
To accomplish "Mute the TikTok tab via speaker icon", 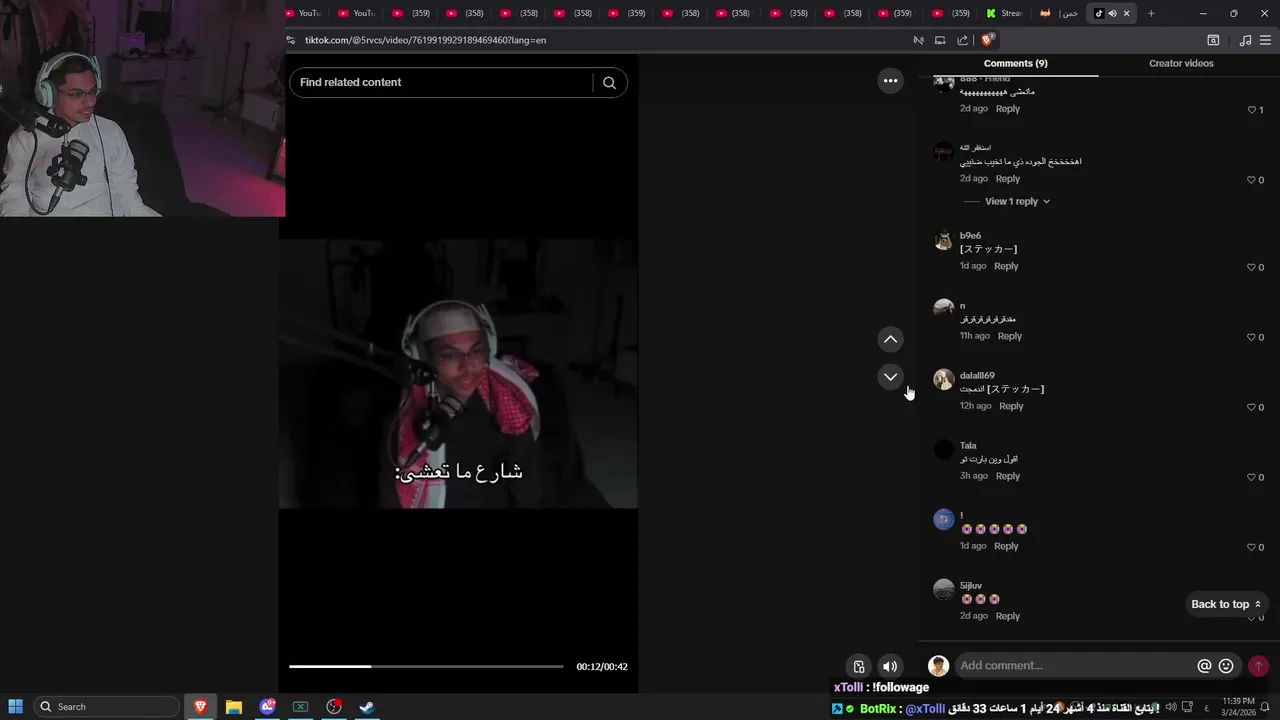I will click(1112, 13).
